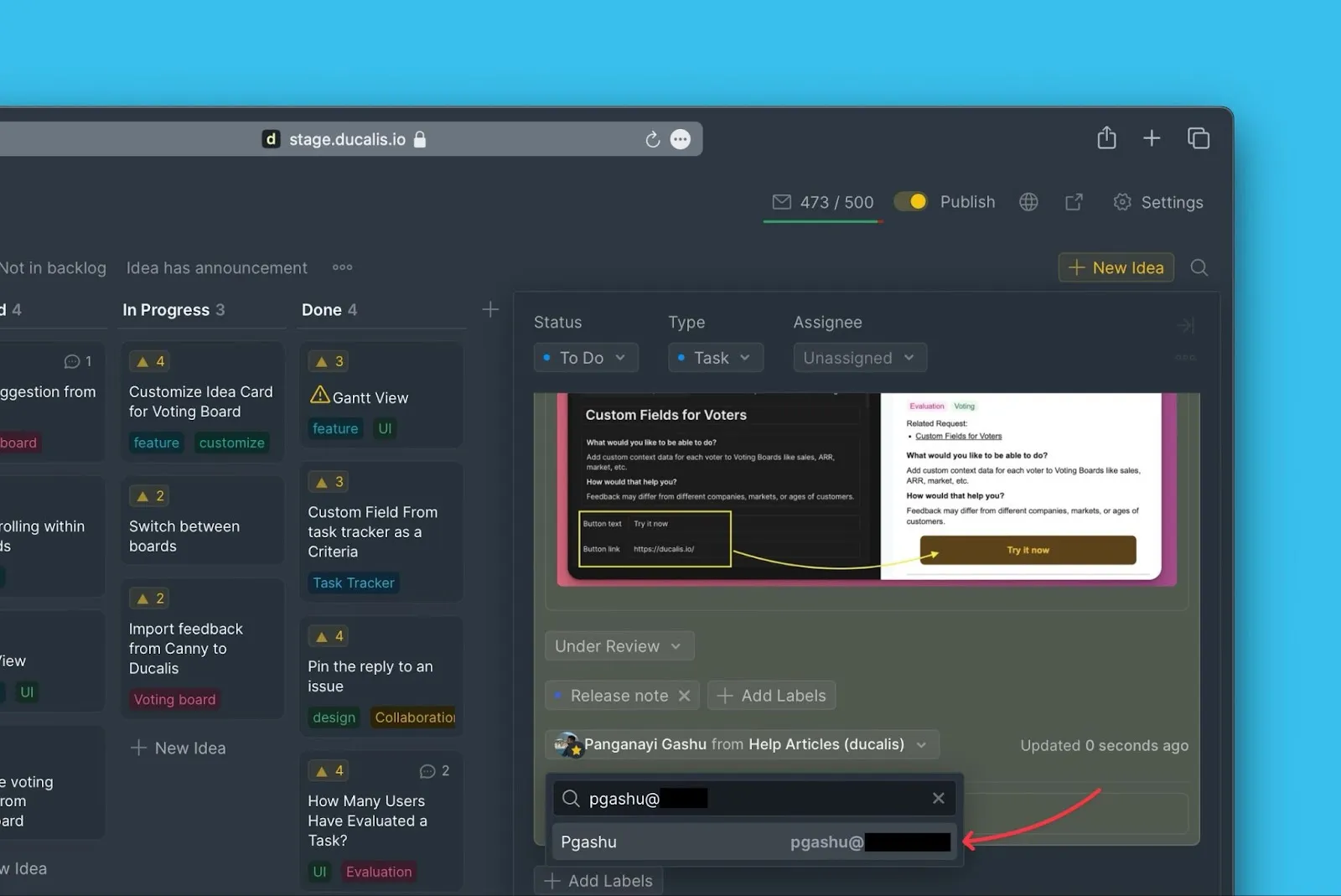Open the Settings link

click(1158, 202)
